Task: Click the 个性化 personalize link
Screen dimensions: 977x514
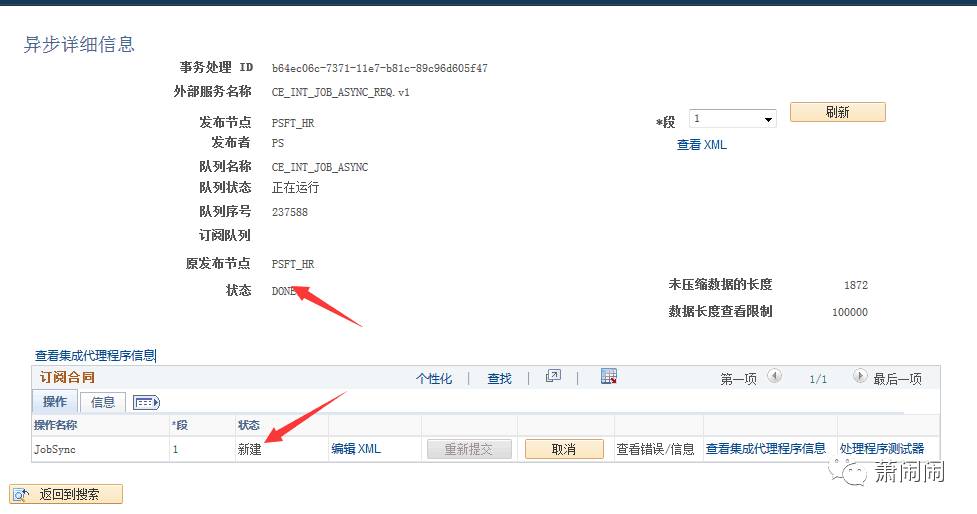Action: [434, 379]
